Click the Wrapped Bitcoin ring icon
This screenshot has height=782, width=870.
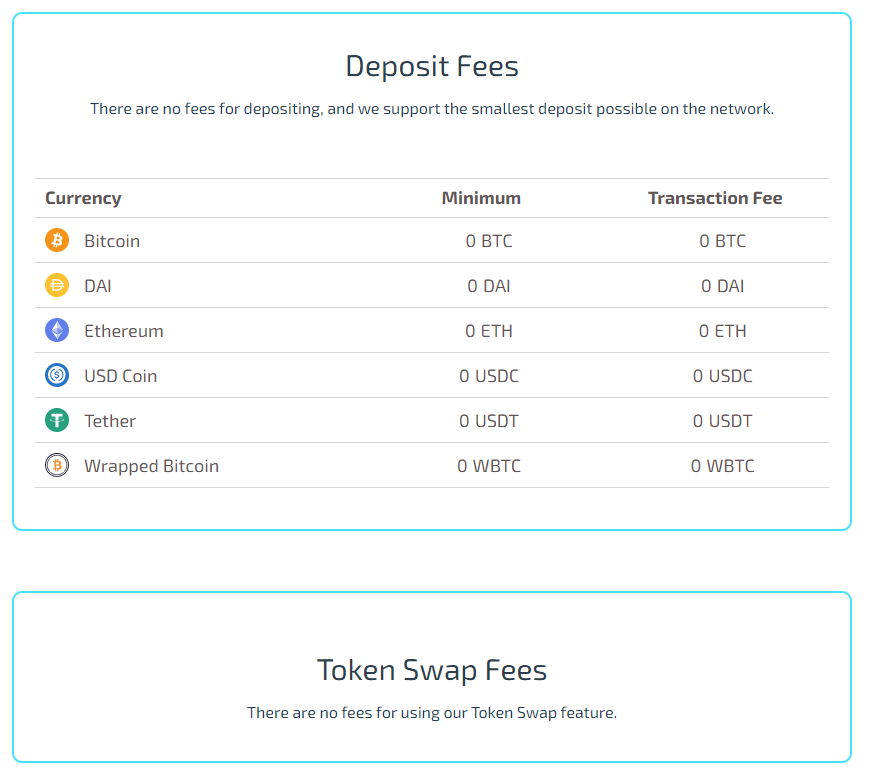tap(57, 465)
